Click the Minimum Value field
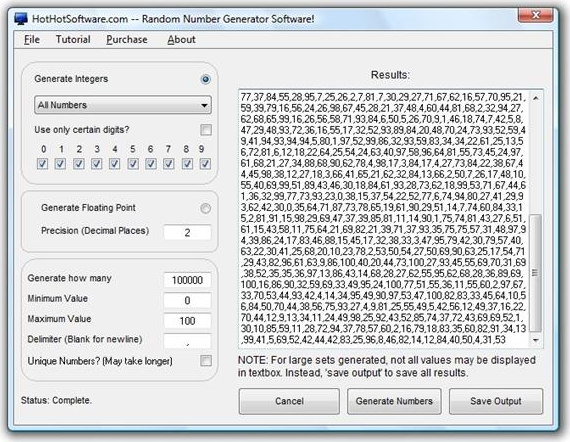Image resolution: width=570 pixels, height=442 pixels. tap(187, 301)
